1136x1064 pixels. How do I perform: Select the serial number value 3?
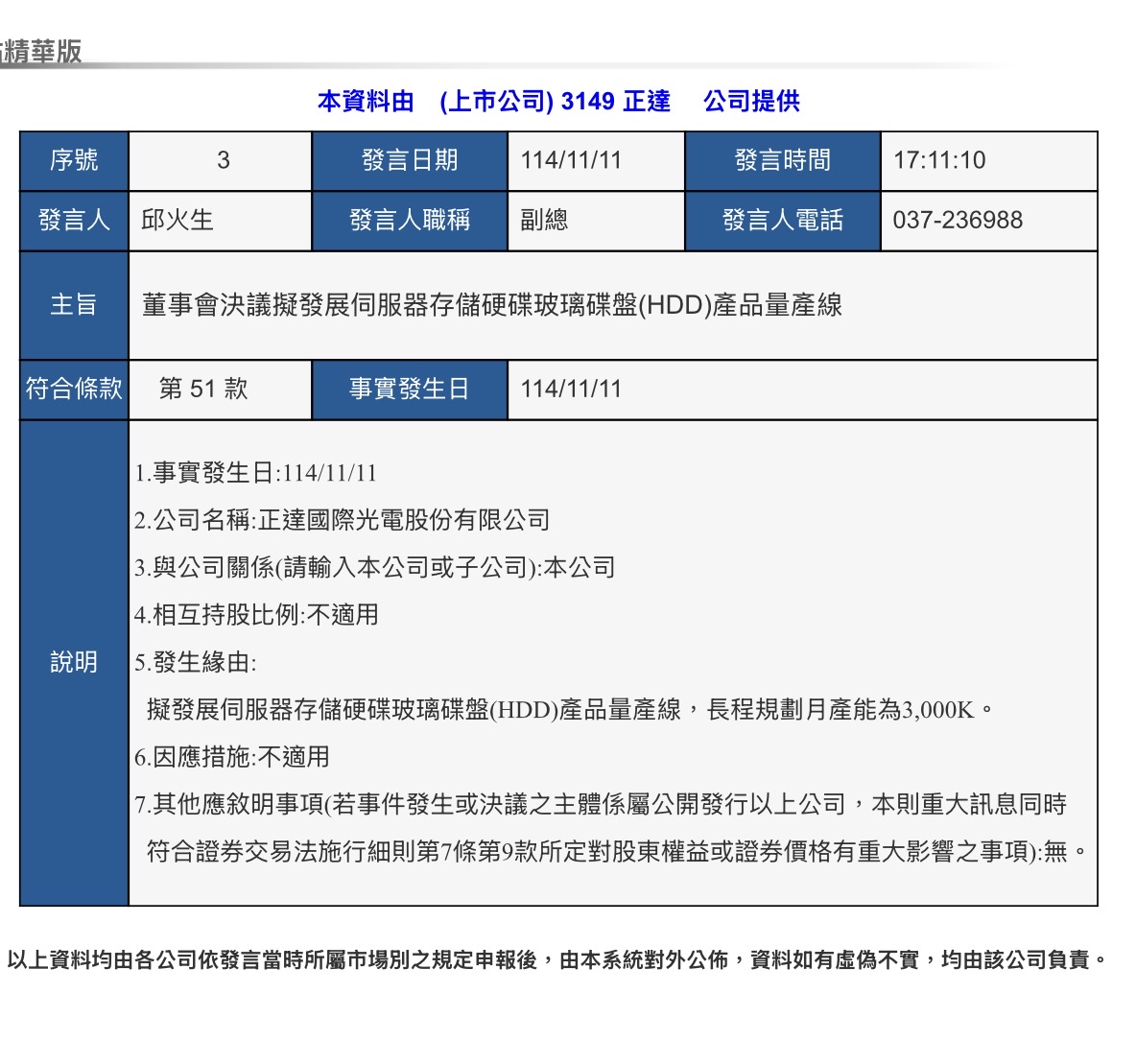(x=224, y=160)
